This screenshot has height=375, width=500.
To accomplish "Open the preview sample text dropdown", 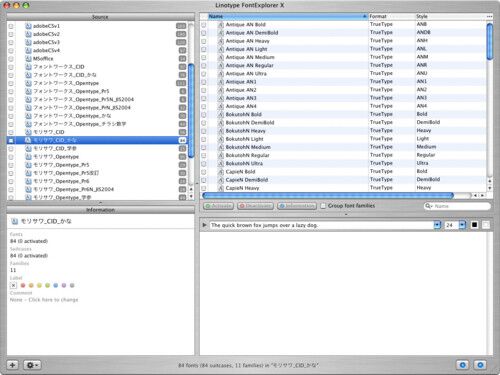I will pos(437,225).
